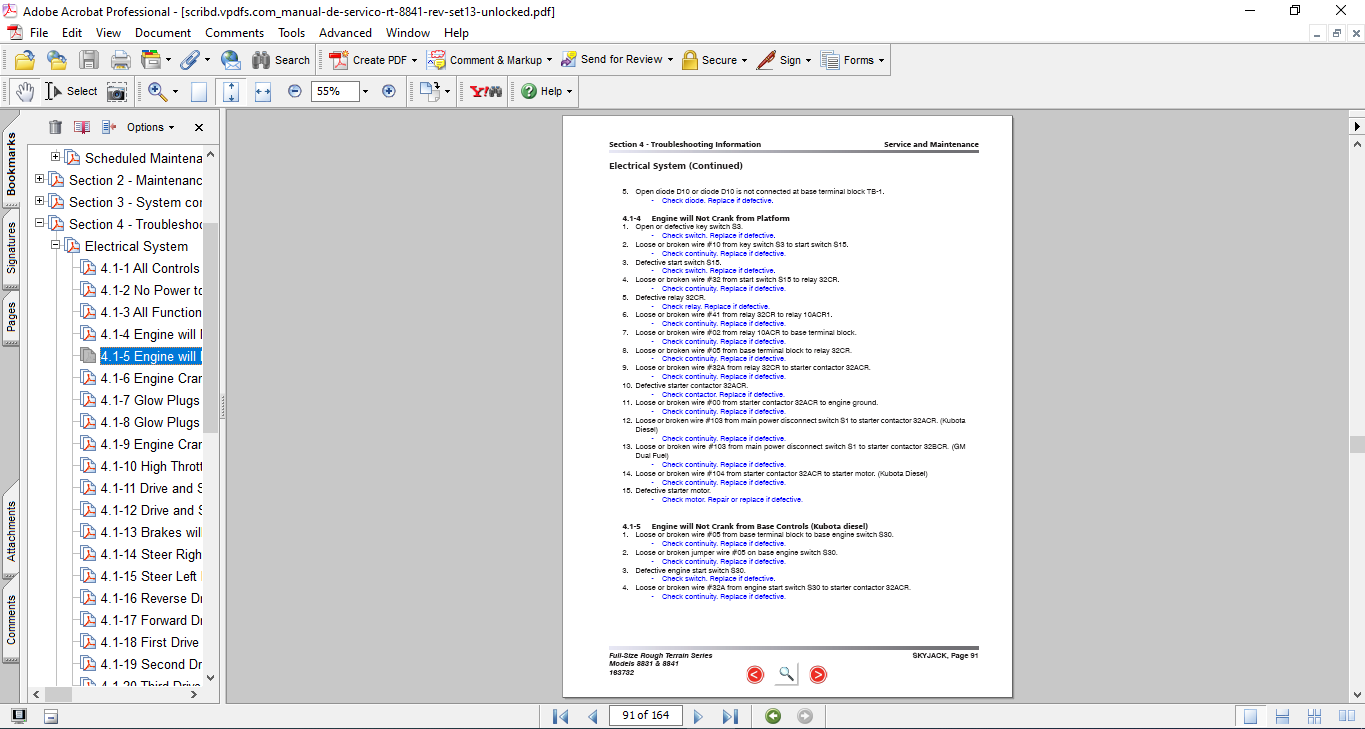Image resolution: width=1365 pixels, height=729 pixels.
Task: Select the Hand tool
Action: click(24, 91)
